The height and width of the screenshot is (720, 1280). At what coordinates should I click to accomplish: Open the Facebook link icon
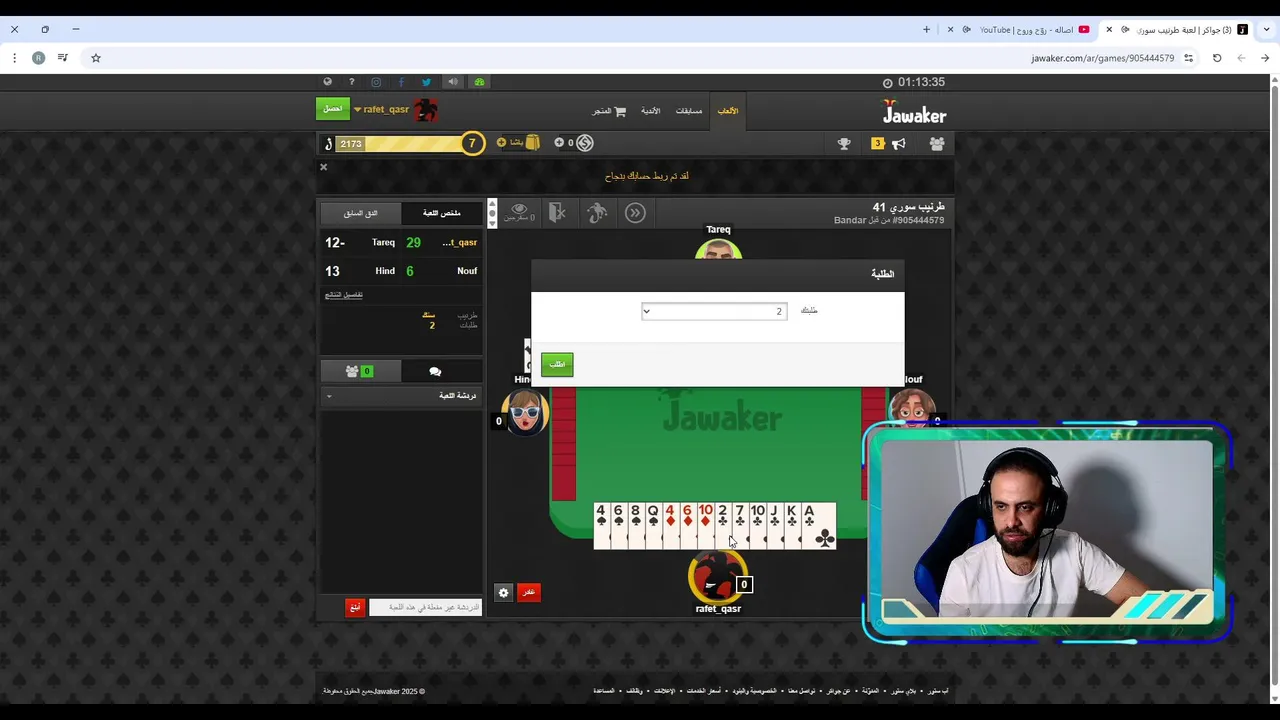pos(401,82)
